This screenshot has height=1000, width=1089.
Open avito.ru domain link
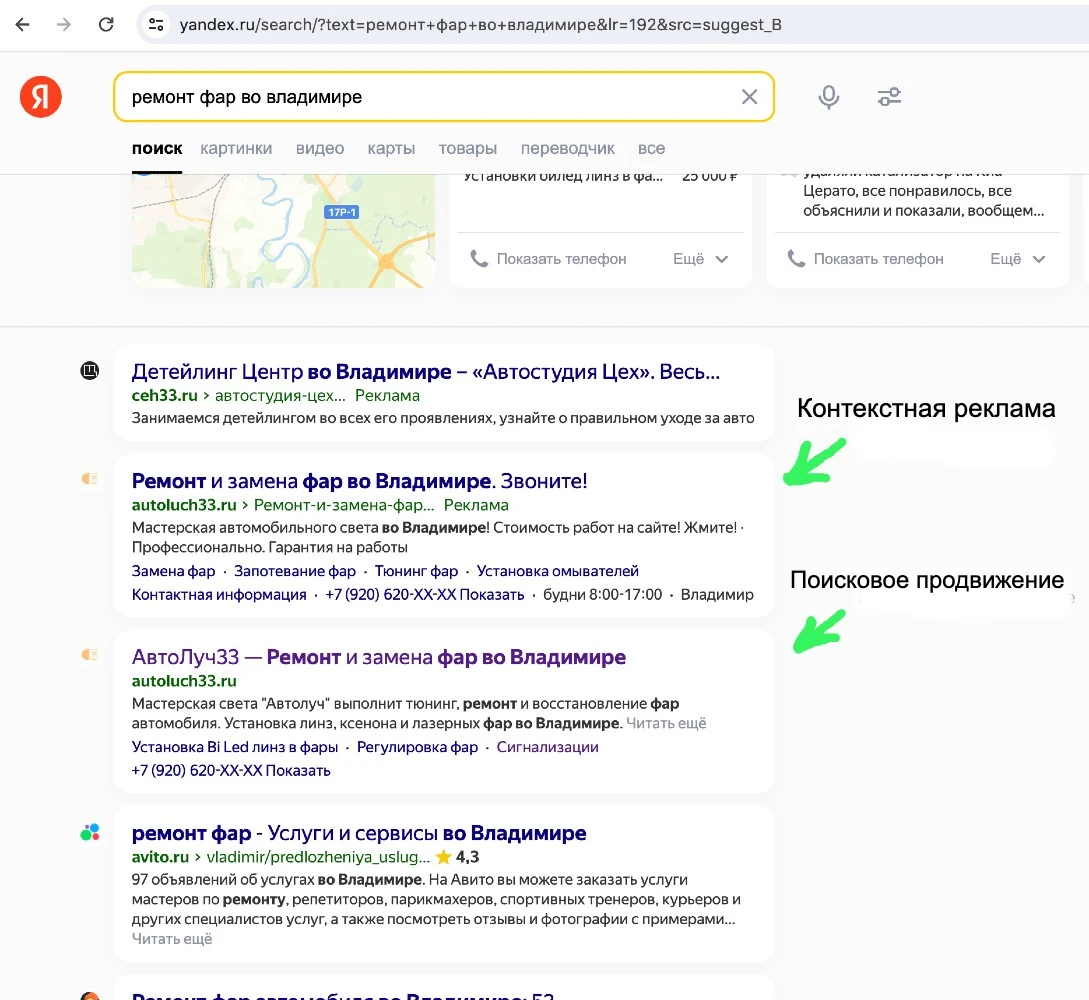(x=160, y=857)
